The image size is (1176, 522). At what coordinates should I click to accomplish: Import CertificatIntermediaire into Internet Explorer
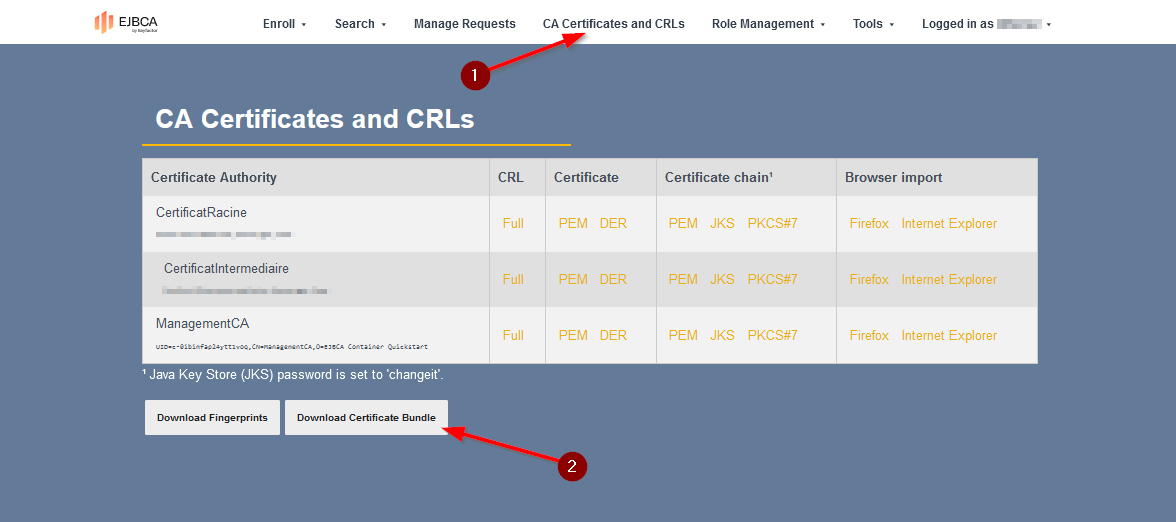click(x=949, y=280)
